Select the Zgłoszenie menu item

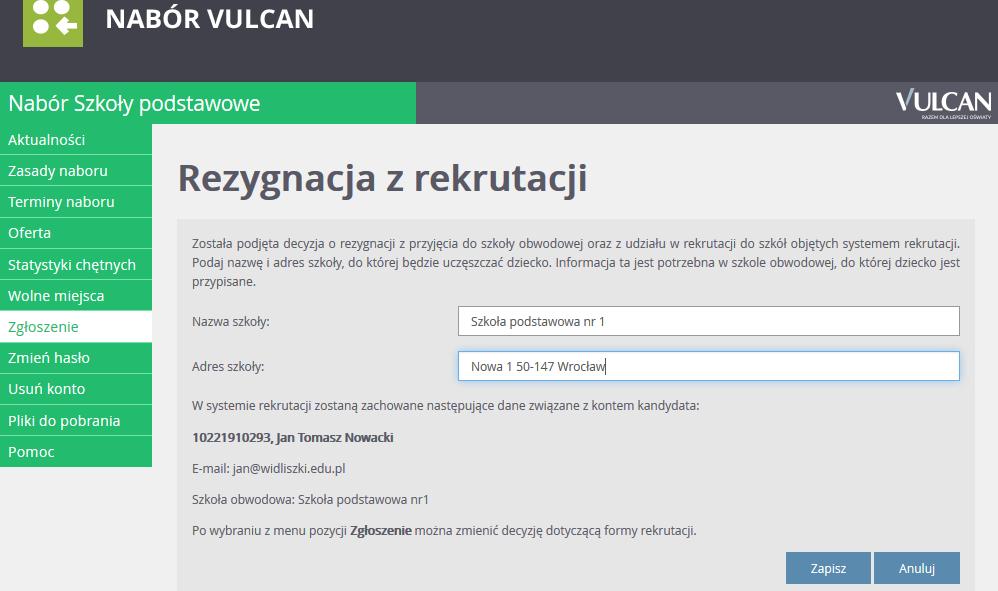76,326
